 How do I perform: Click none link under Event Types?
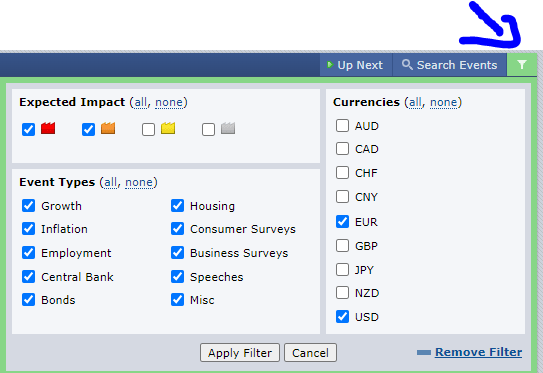point(139,182)
